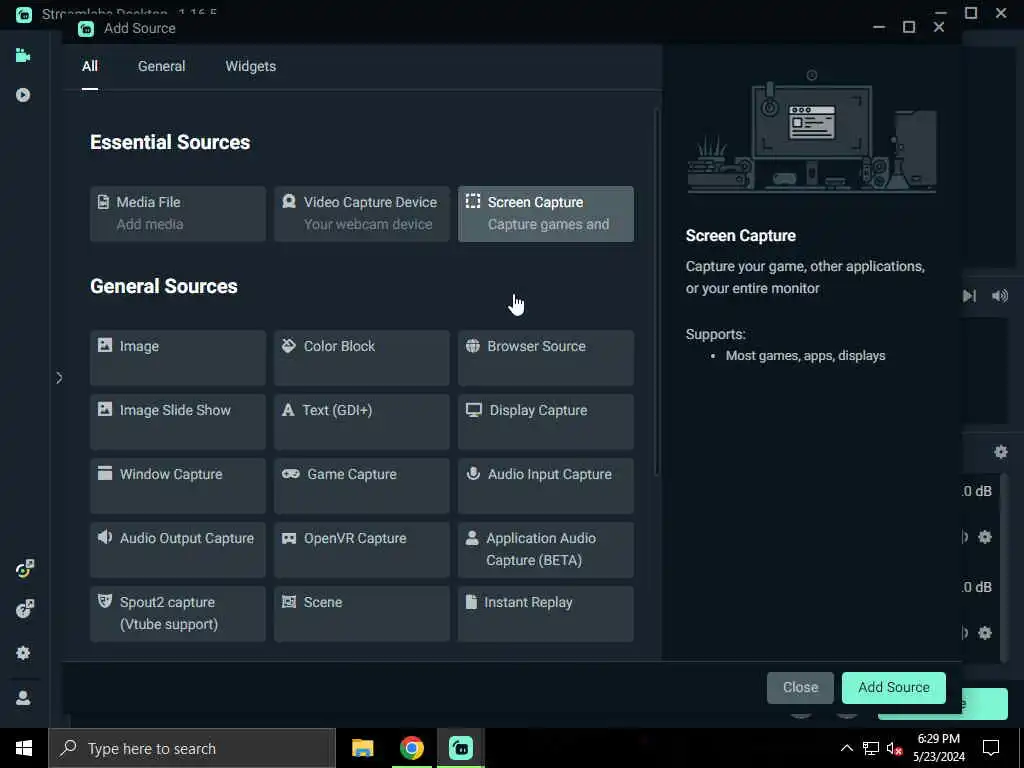Select the Display Capture source
1024x768 pixels.
click(x=546, y=421)
